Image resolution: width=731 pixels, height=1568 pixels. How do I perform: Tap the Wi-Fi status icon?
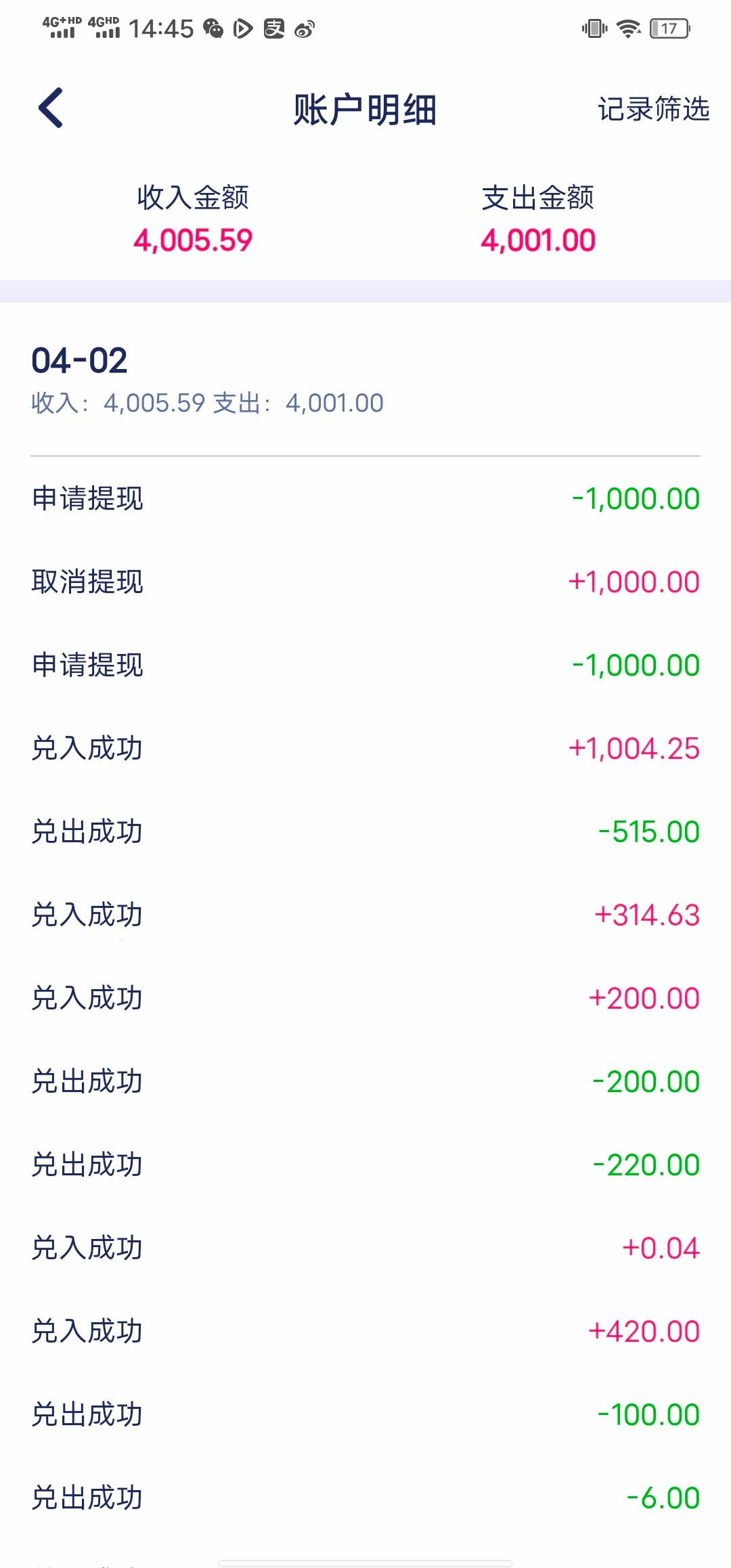629,28
